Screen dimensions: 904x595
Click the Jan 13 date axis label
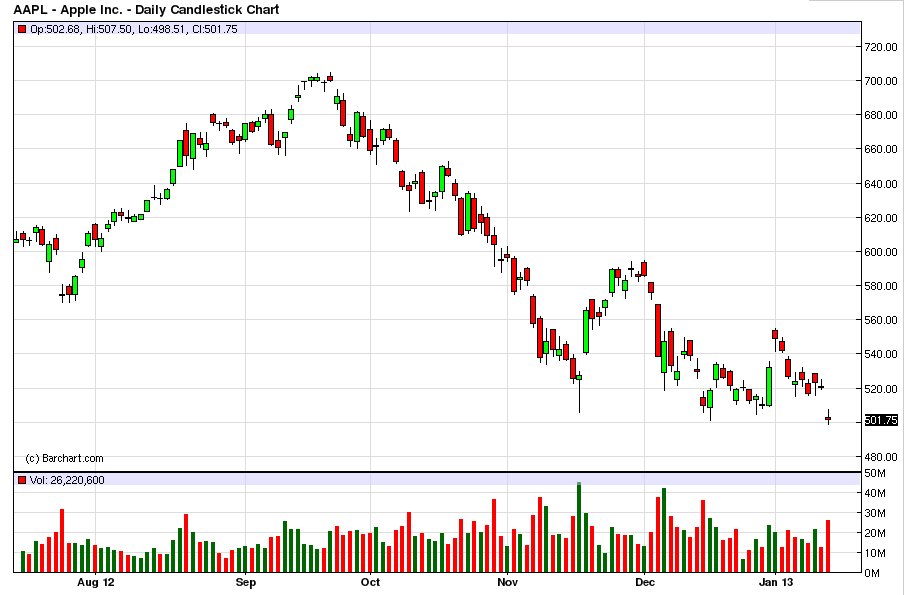(x=775, y=582)
